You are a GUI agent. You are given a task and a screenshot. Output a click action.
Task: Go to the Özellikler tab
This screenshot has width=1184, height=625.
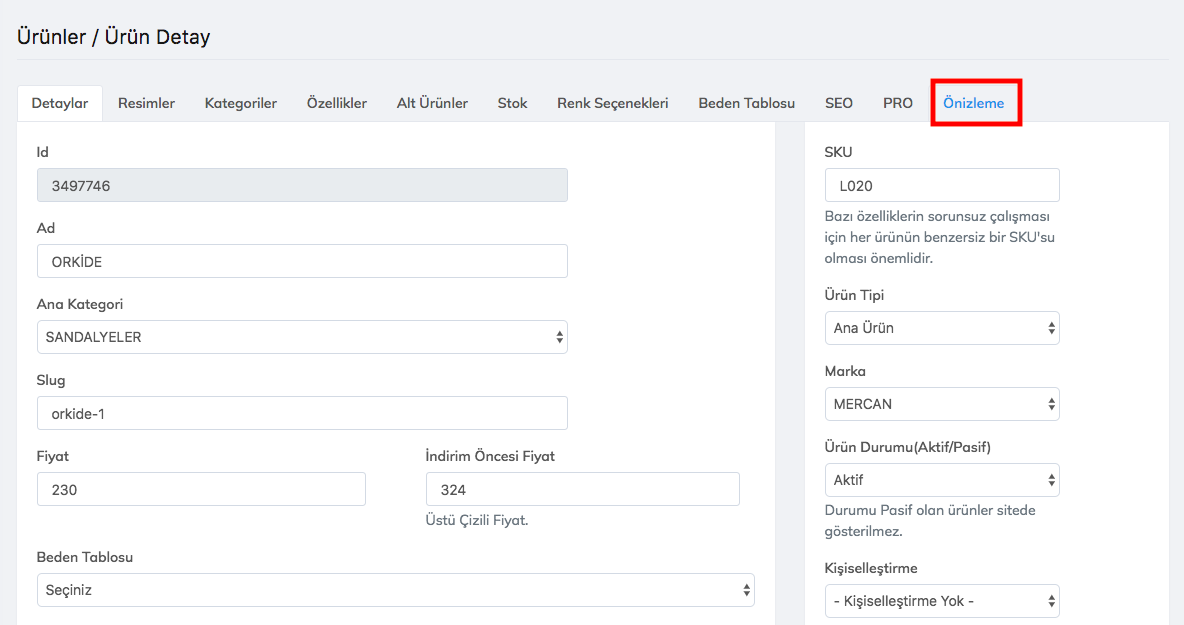336,103
